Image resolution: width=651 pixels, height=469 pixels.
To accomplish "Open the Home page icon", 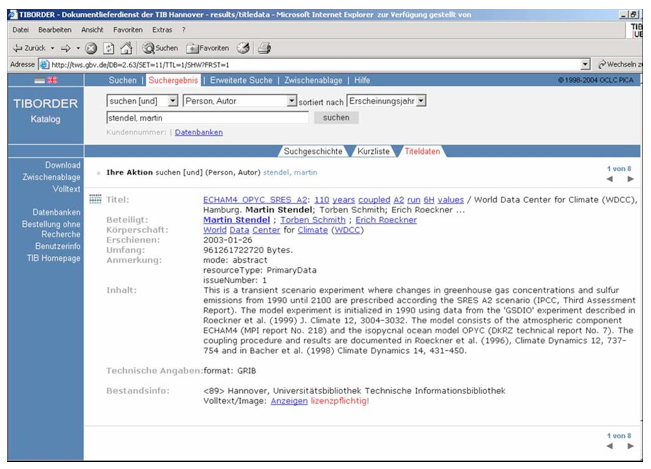I will [x=126, y=49].
